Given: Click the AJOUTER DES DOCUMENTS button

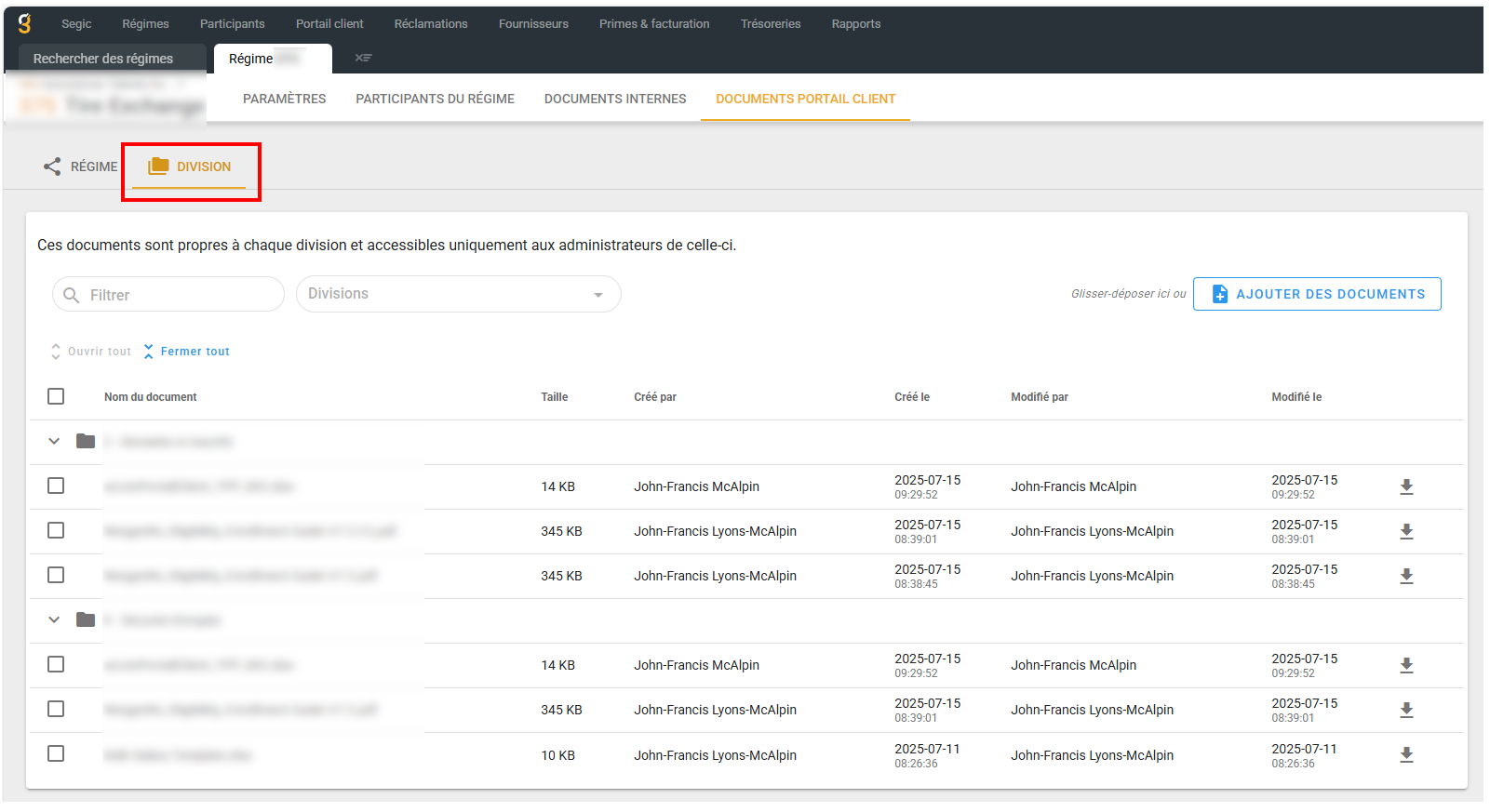Looking at the screenshot, I should point(1316,294).
